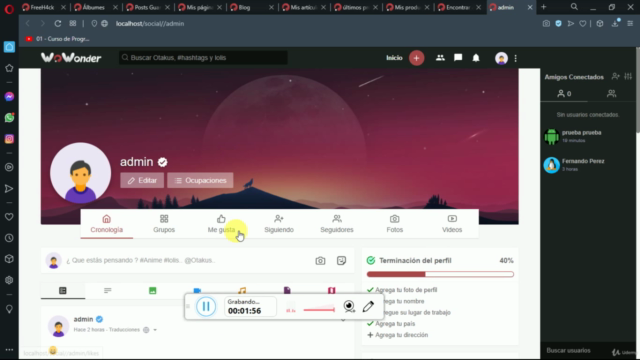Click the red plus create button
This screenshot has width=640, height=360.
click(x=416, y=58)
